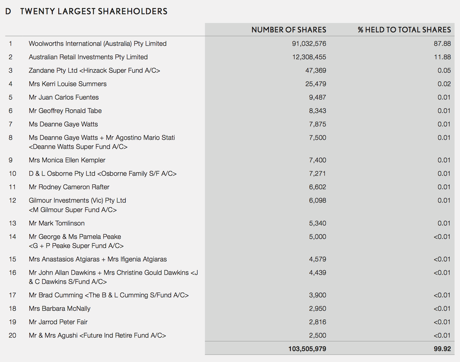Select Mr Juan Carlos Fuentes row

click(x=230, y=97)
